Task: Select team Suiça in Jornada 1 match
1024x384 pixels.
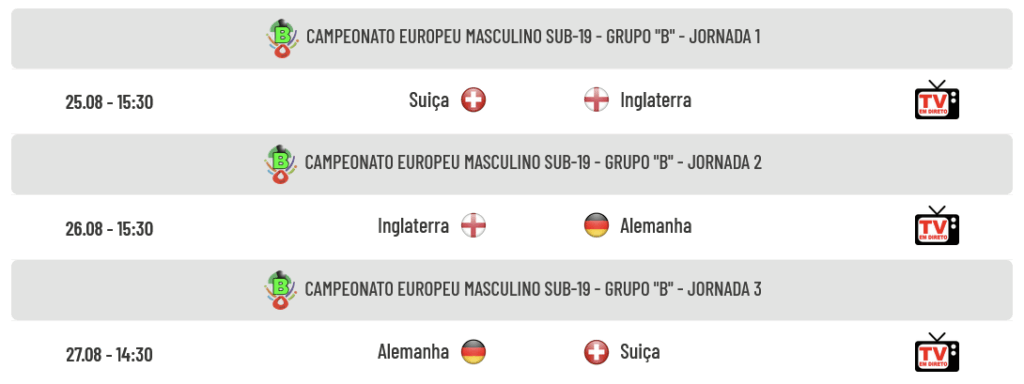Action: click(429, 101)
